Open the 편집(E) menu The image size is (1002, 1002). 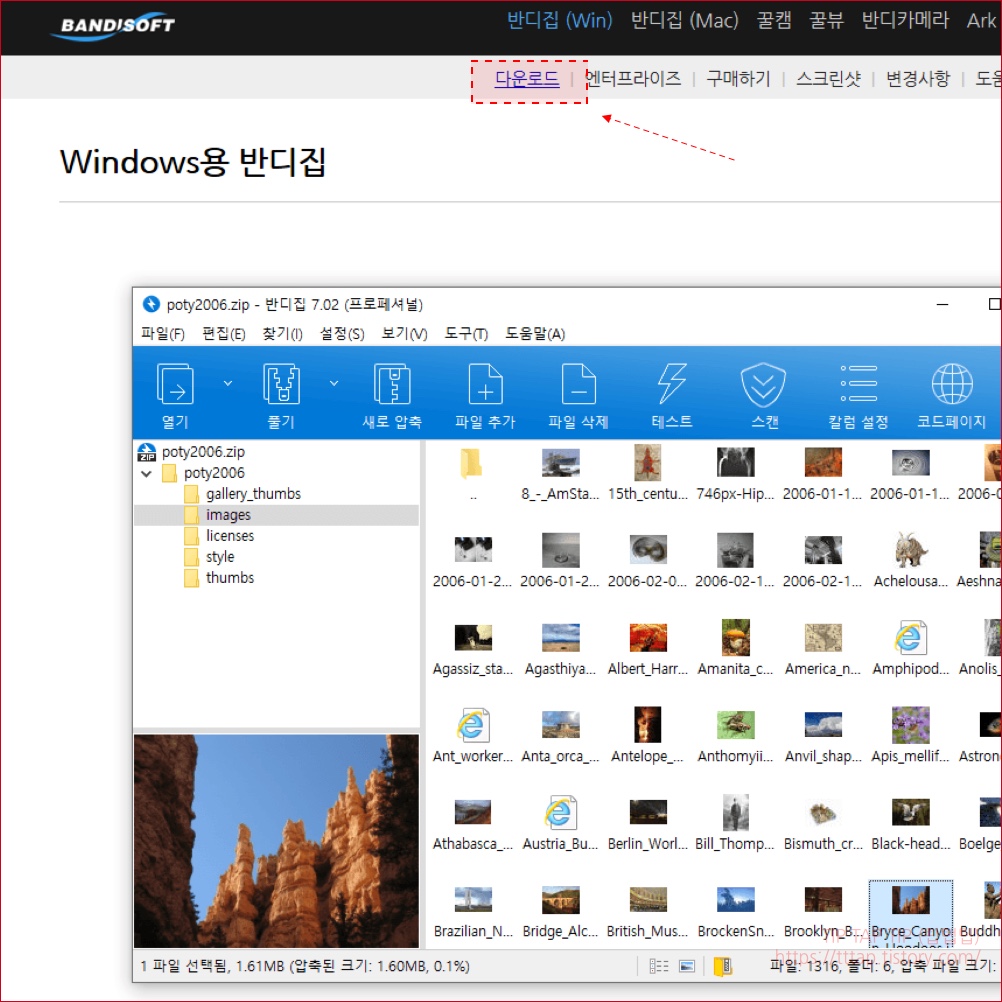tap(224, 334)
